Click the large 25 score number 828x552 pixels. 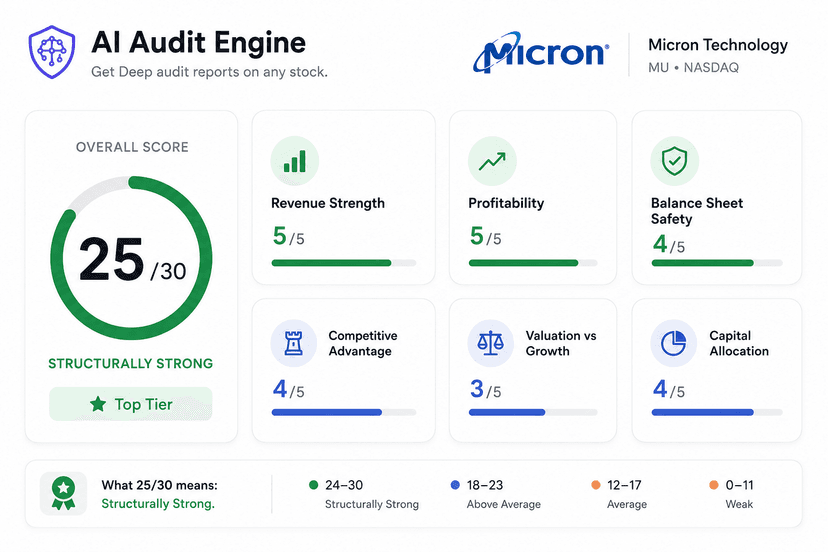pos(111,259)
